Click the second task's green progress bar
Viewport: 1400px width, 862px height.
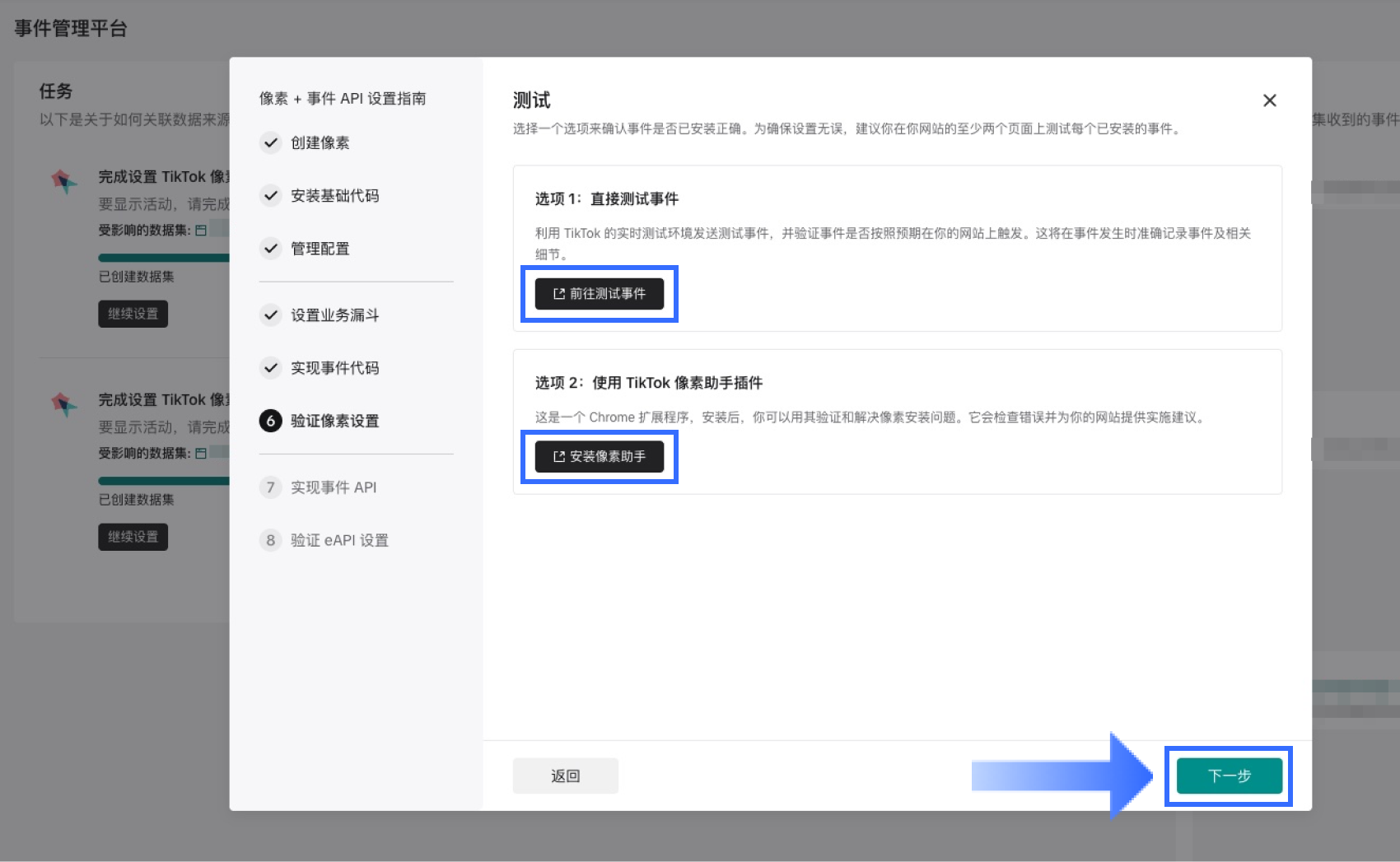(164, 481)
